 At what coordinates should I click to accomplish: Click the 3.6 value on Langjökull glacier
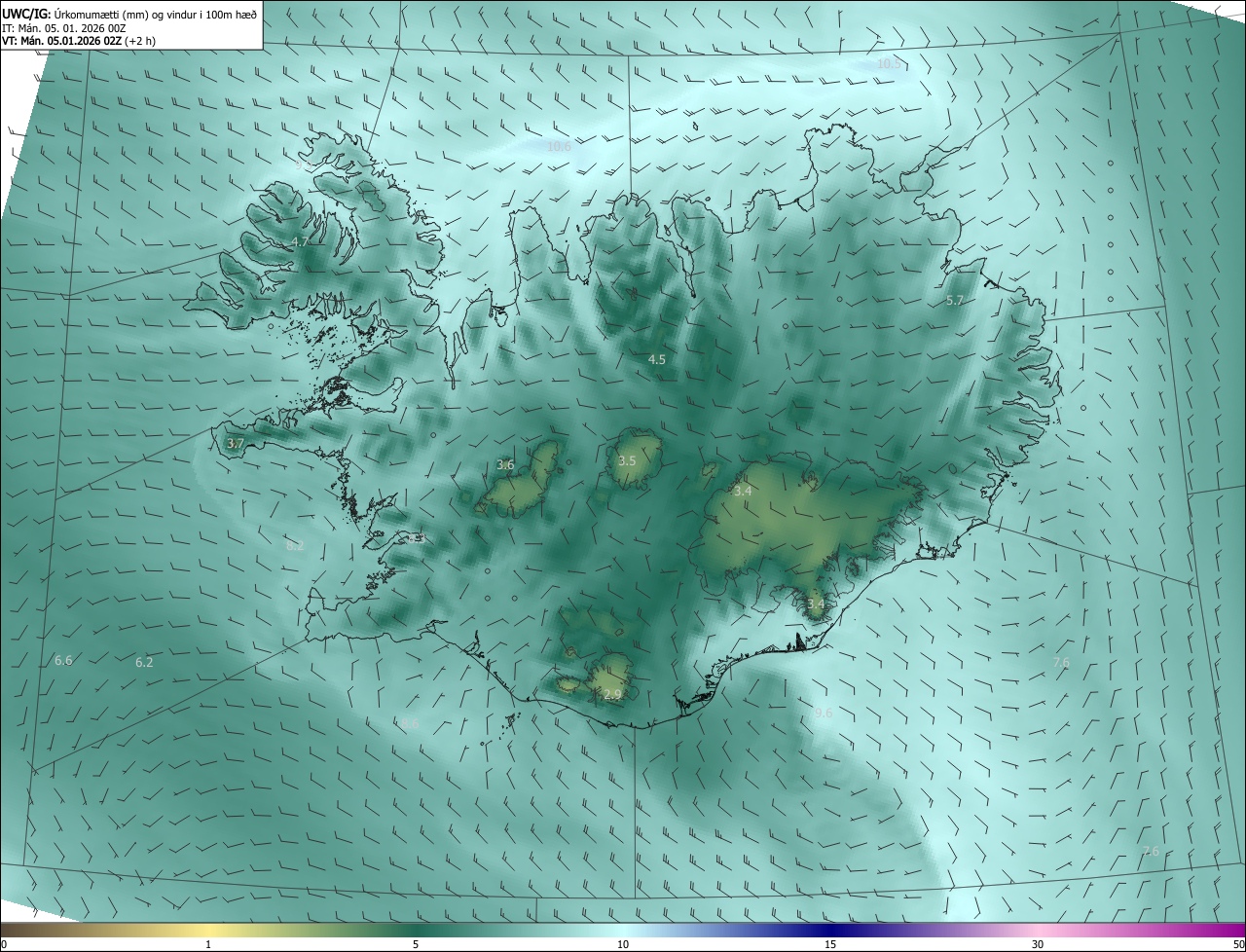pos(505,464)
